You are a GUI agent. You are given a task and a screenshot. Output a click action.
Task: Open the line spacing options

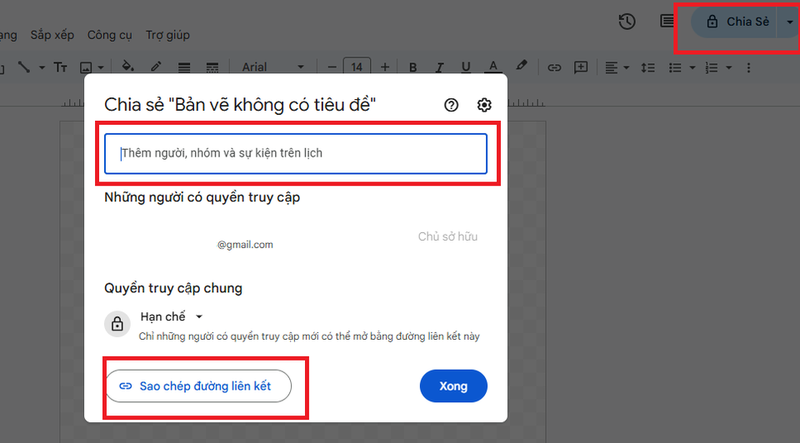coord(648,67)
